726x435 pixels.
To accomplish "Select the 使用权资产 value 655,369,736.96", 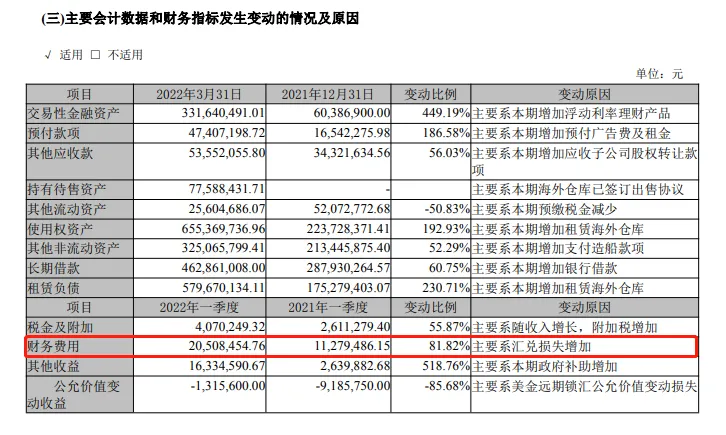I will (223, 229).
